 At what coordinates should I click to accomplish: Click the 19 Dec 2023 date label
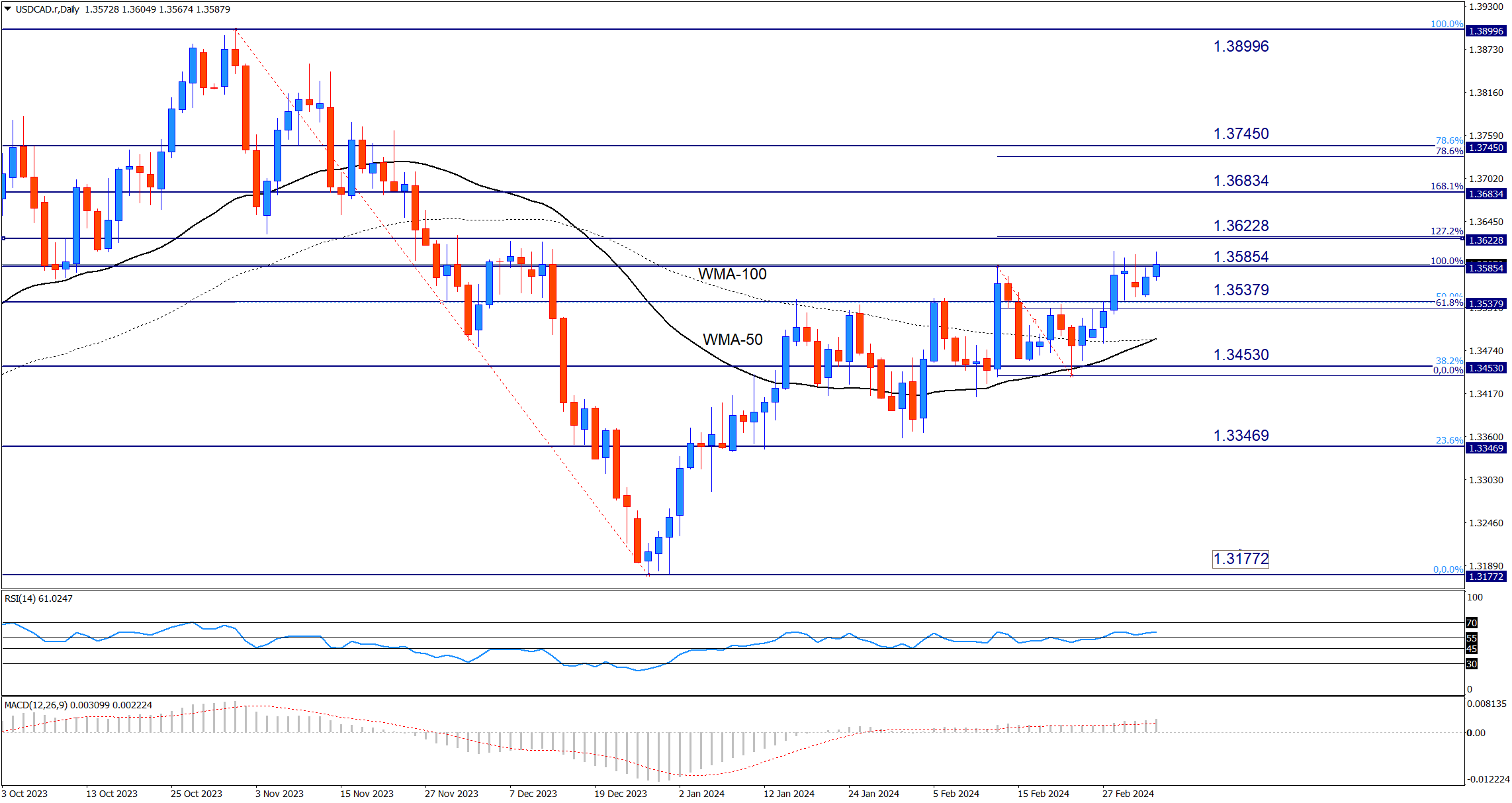pyautogui.click(x=621, y=794)
